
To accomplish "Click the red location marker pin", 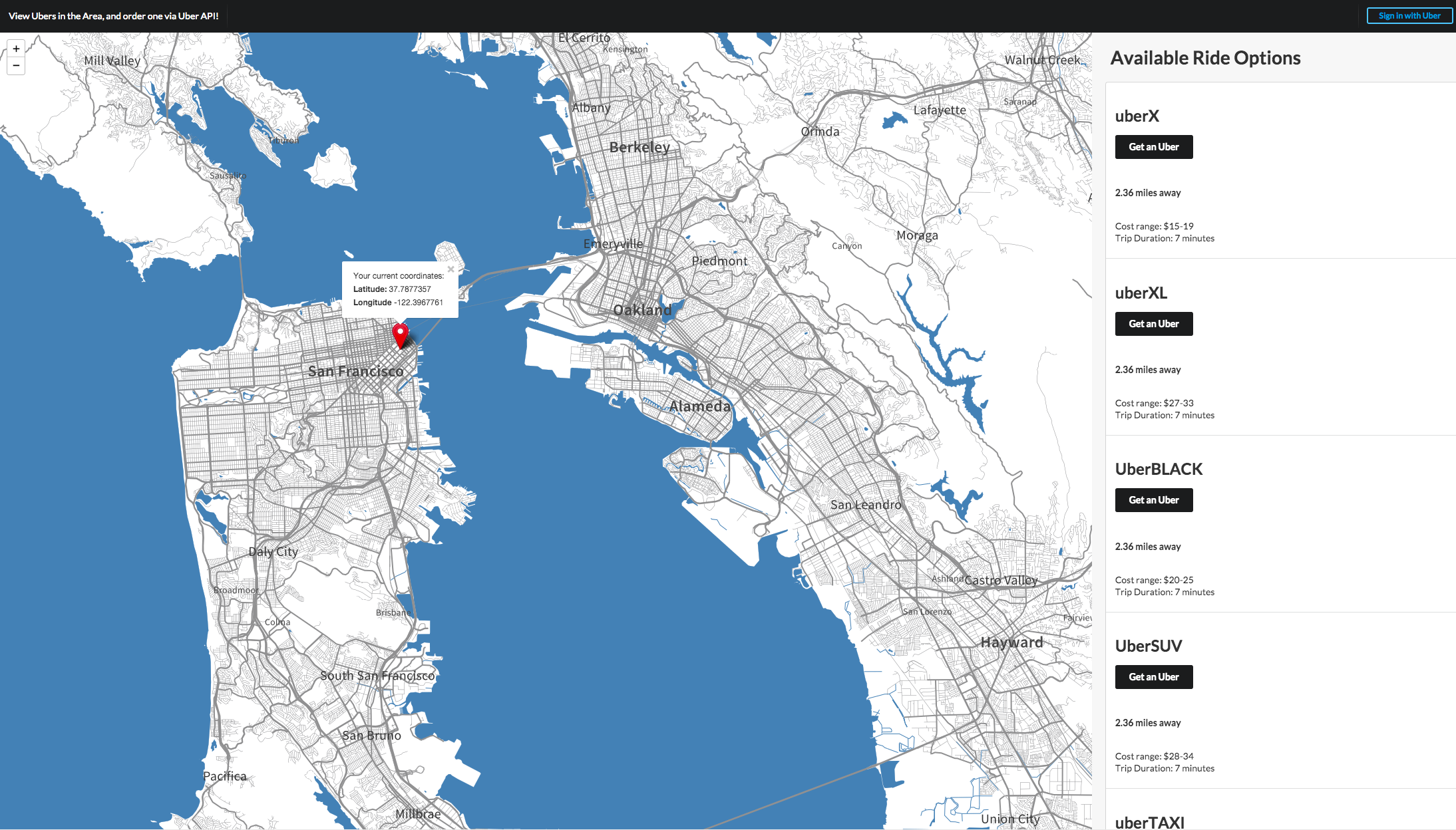I will click(400, 335).
